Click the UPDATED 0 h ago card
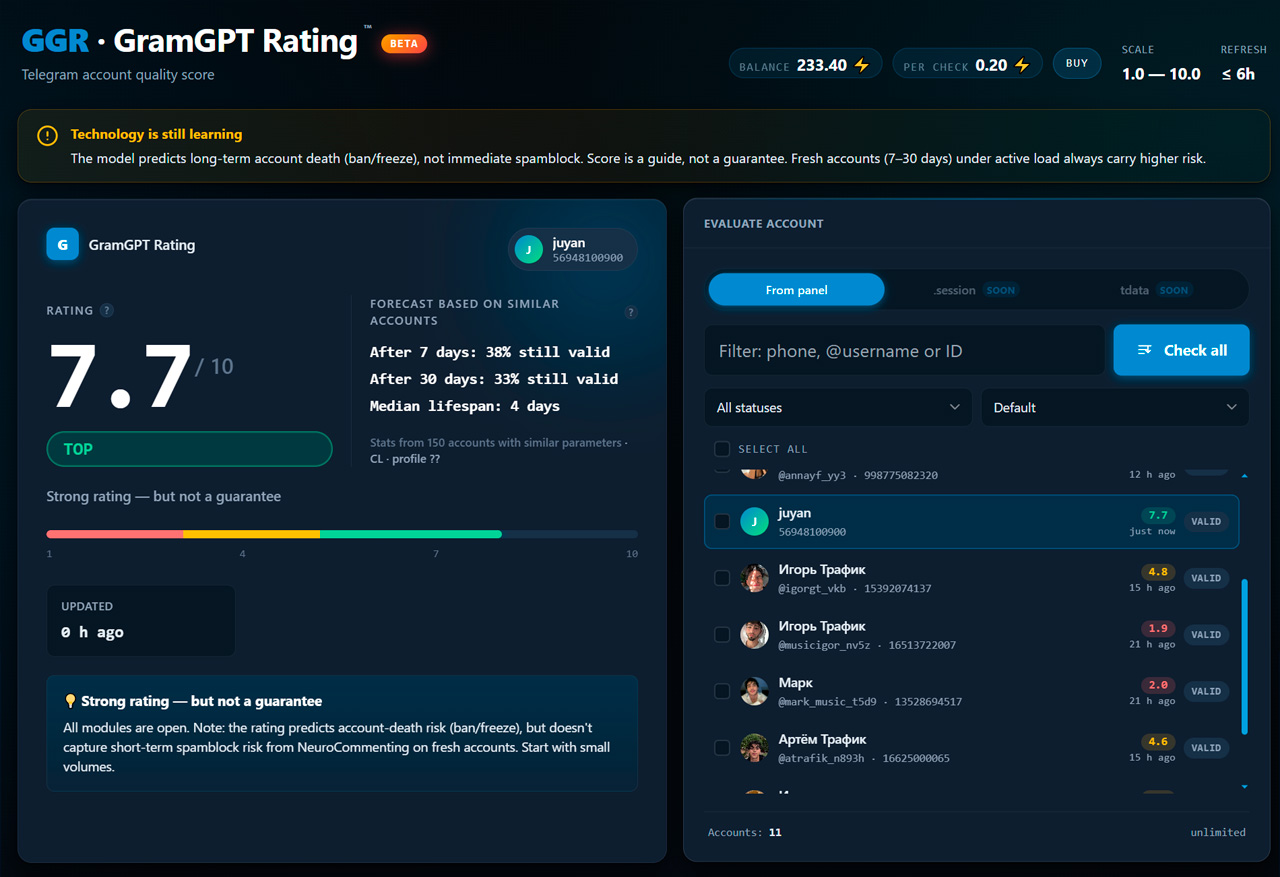Screen dimensions: 1280x877 (x=141, y=620)
